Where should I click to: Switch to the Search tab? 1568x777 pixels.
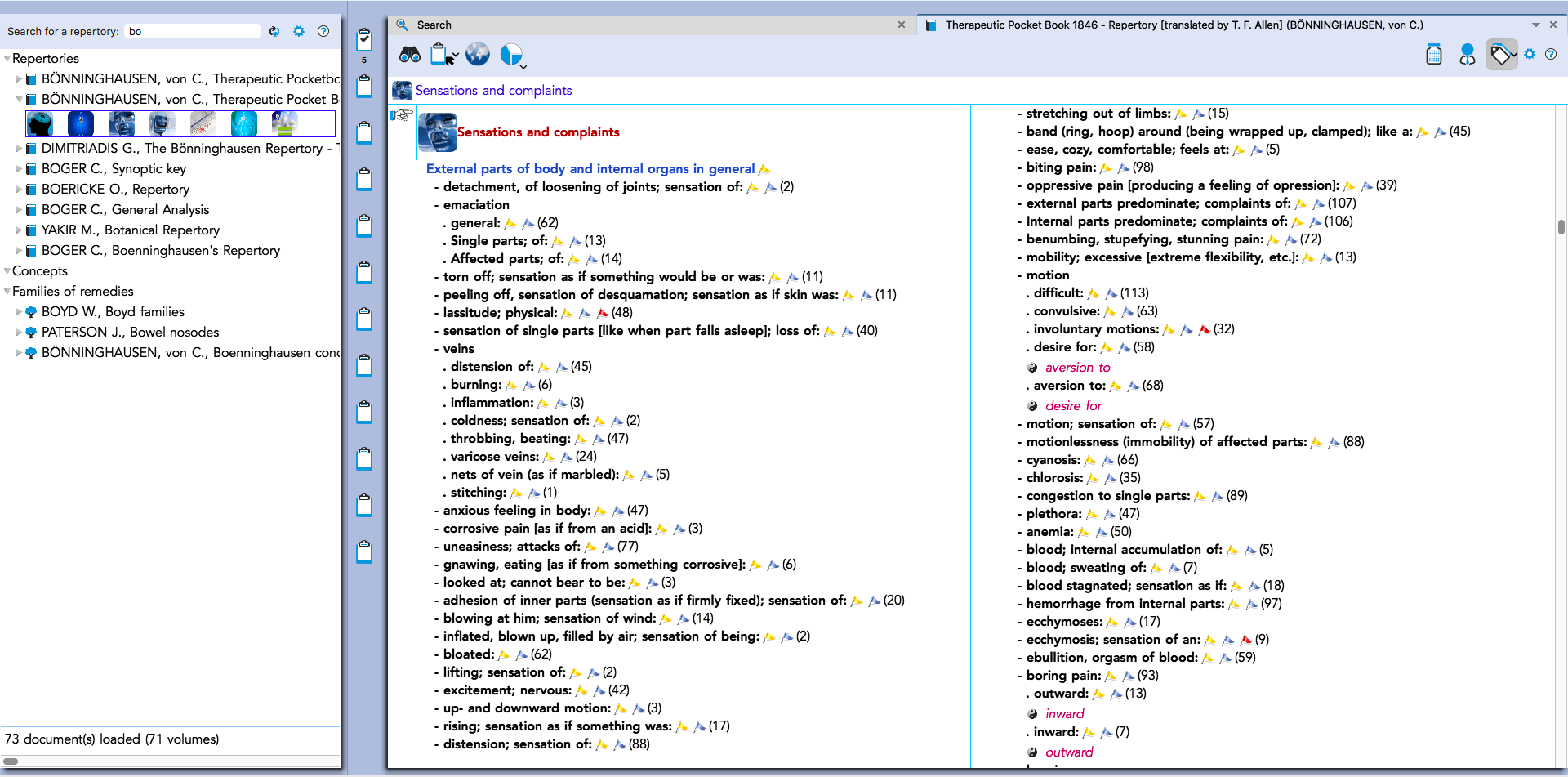coord(434,25)
